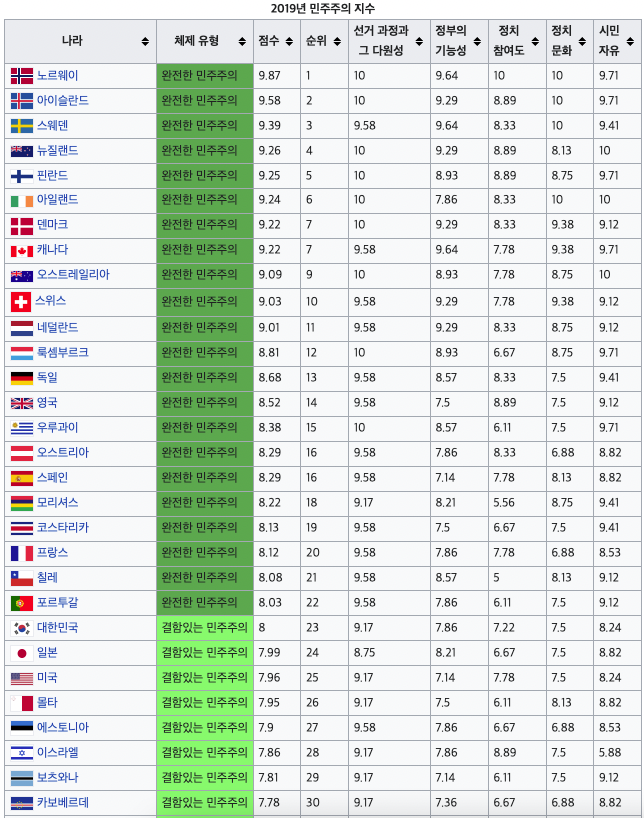Open the 이스라엘 country link
Image resolution: width=644 pixels, height=818 pixels.
(x=57, y=753)
